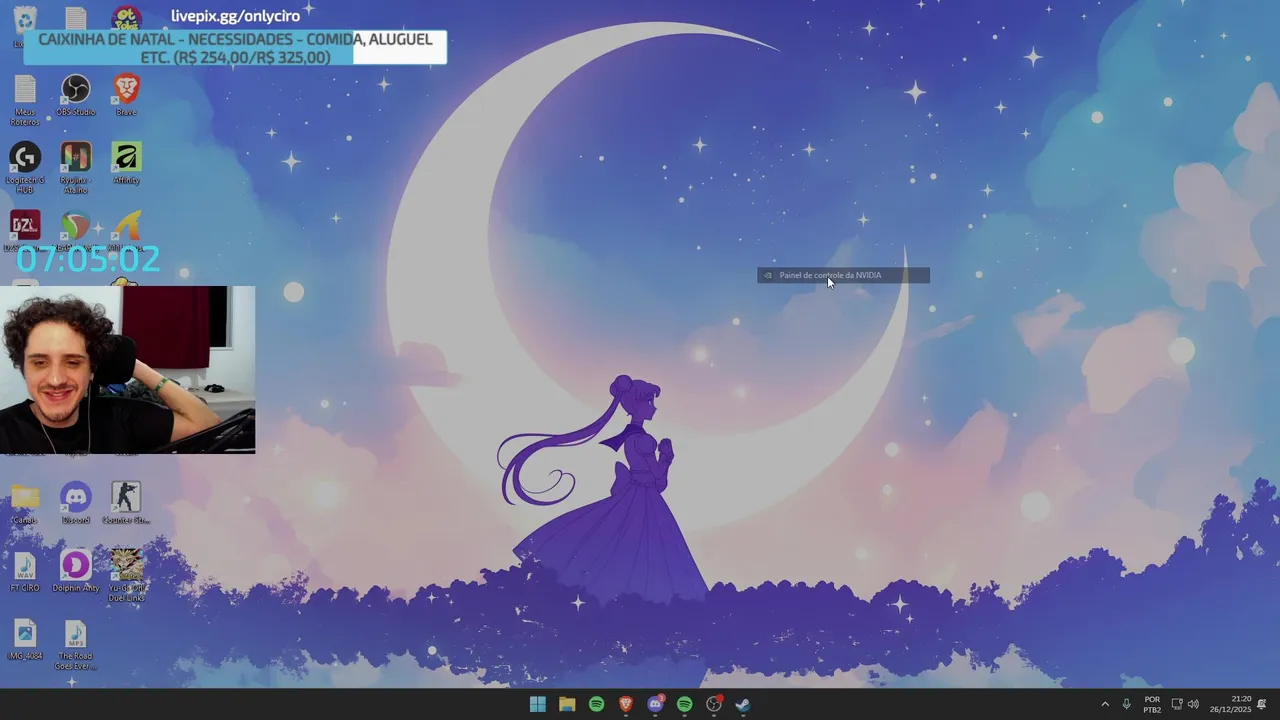1280x720 pixels.
Task: Open Discord from the taskbar
Action: (655, 704)
